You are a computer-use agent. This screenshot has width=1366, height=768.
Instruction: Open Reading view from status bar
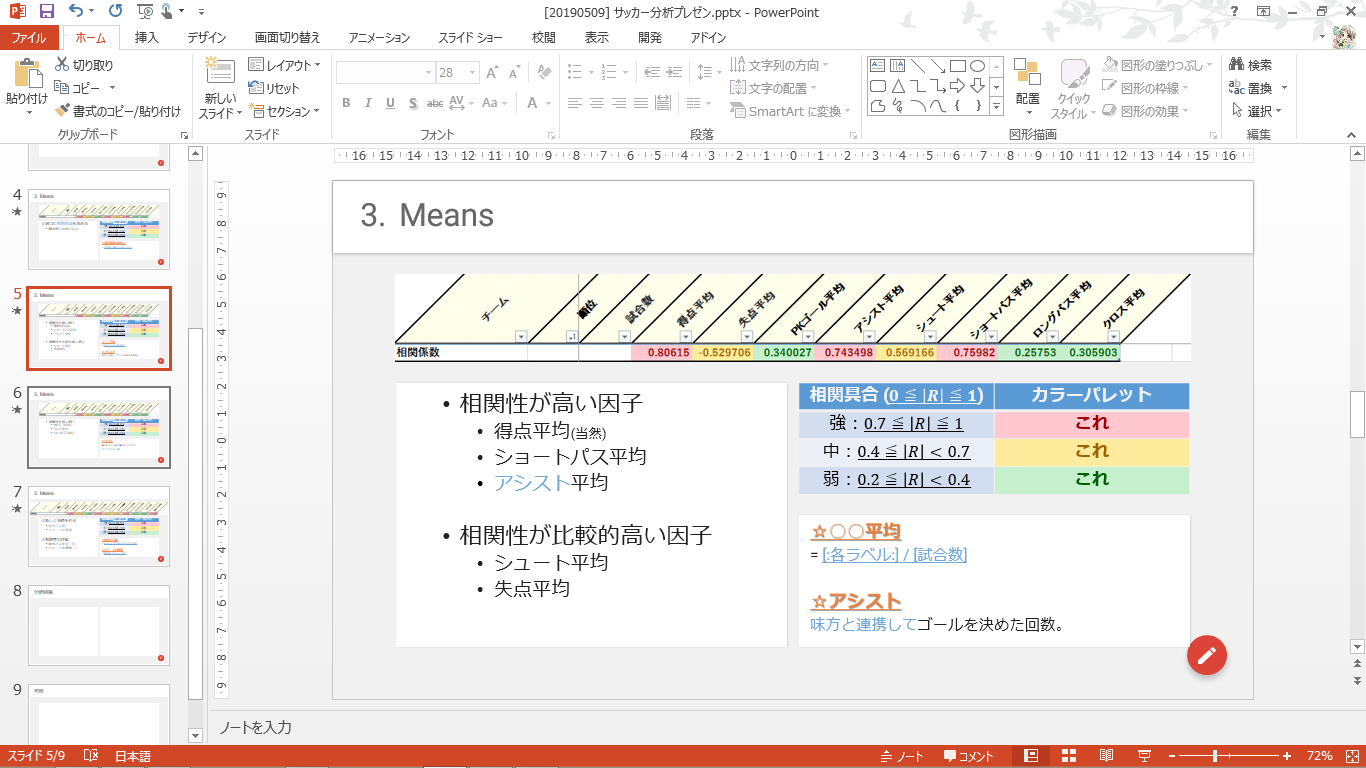point(1106,756)
